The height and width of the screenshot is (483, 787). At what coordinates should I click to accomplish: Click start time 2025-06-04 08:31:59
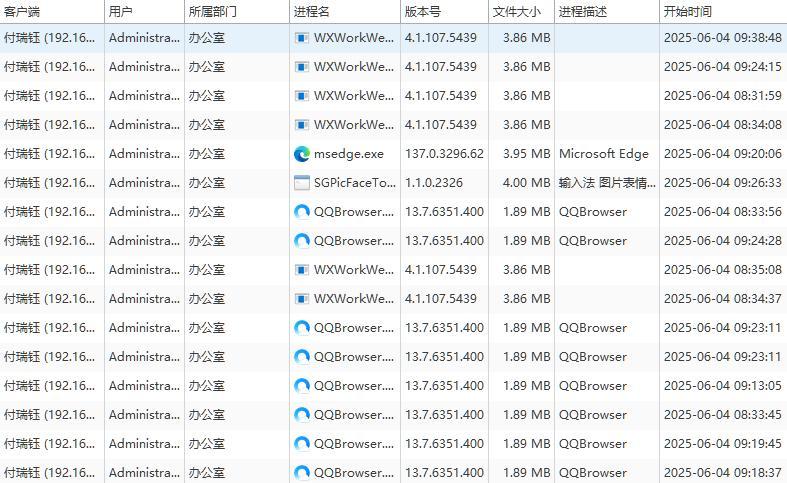point(723,96)
